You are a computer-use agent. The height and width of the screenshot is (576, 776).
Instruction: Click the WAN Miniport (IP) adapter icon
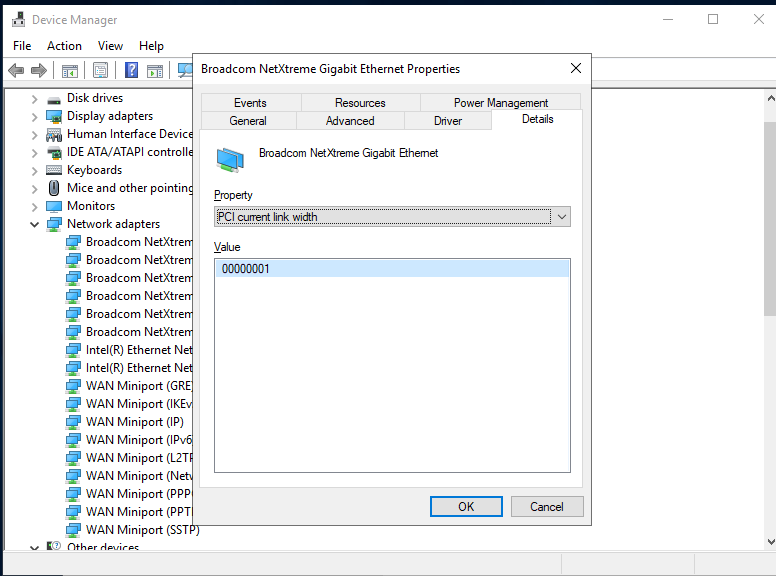(x=73, y=422)
